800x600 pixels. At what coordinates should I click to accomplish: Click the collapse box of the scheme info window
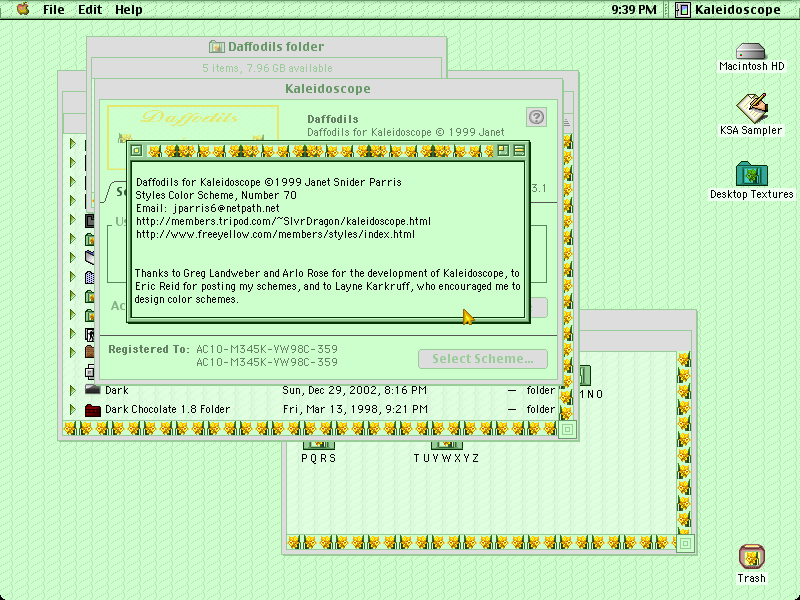point(519,151)
